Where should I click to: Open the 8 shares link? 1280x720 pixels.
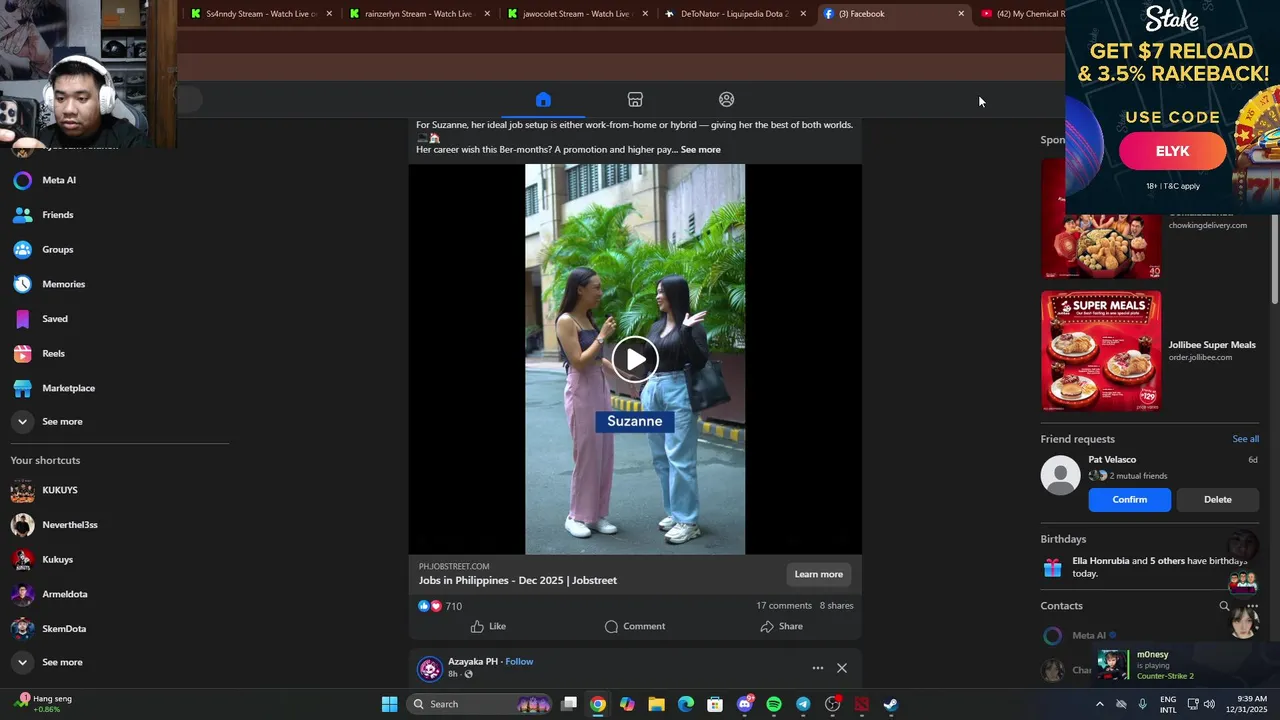pyautogui.click(x=837, y=606)
